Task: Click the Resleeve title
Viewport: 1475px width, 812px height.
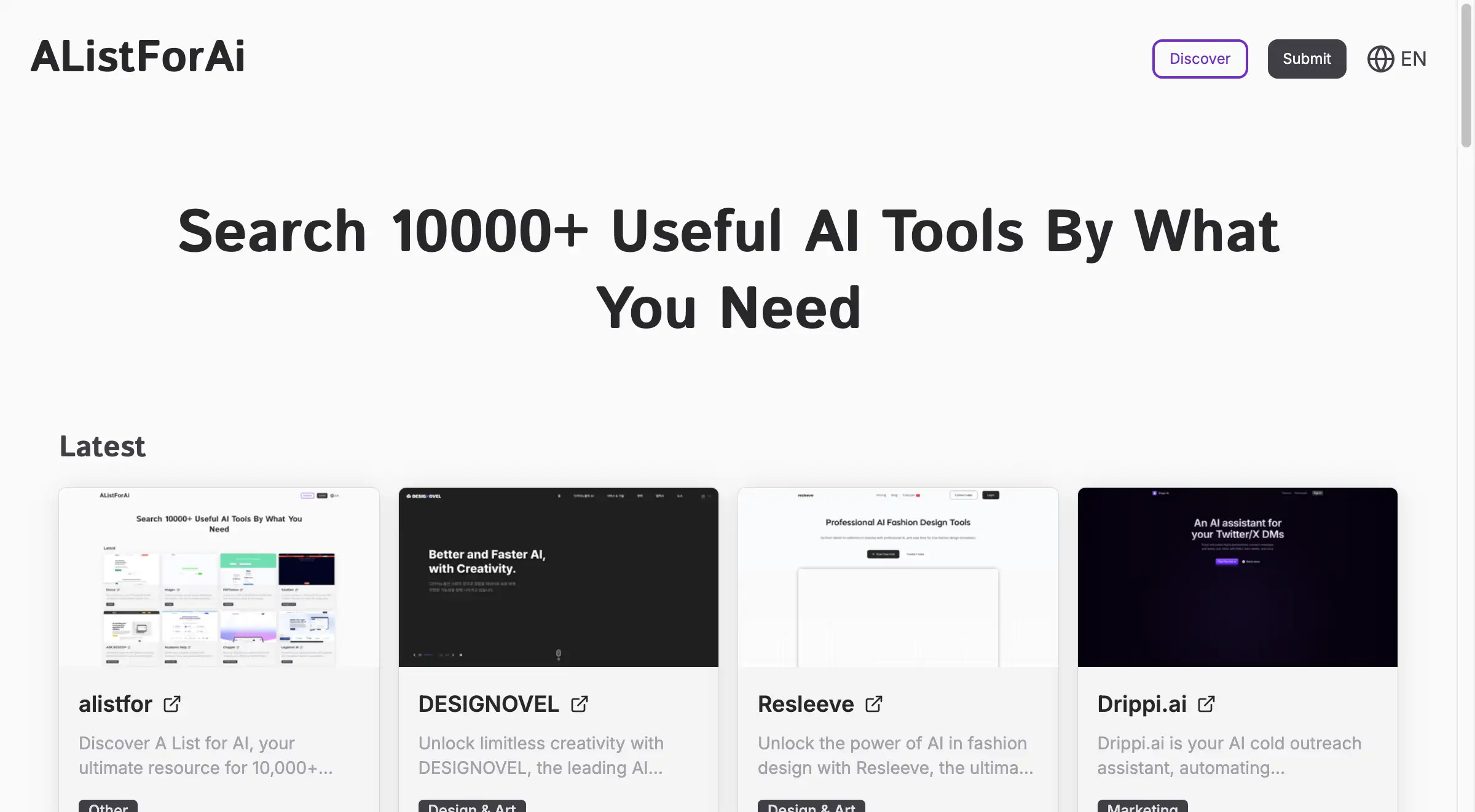Action: tap(806, 704)
